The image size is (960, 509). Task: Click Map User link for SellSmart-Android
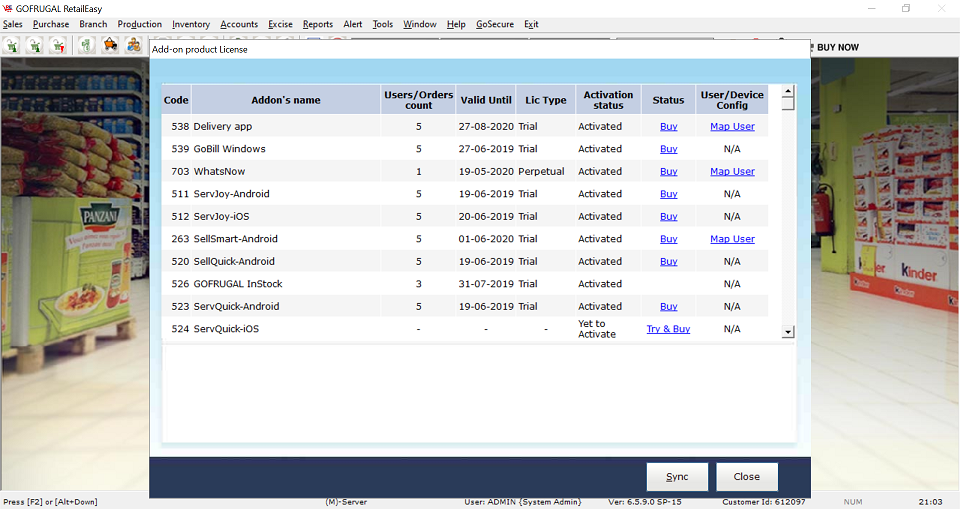pyautogui.click(x=732, y=239)
